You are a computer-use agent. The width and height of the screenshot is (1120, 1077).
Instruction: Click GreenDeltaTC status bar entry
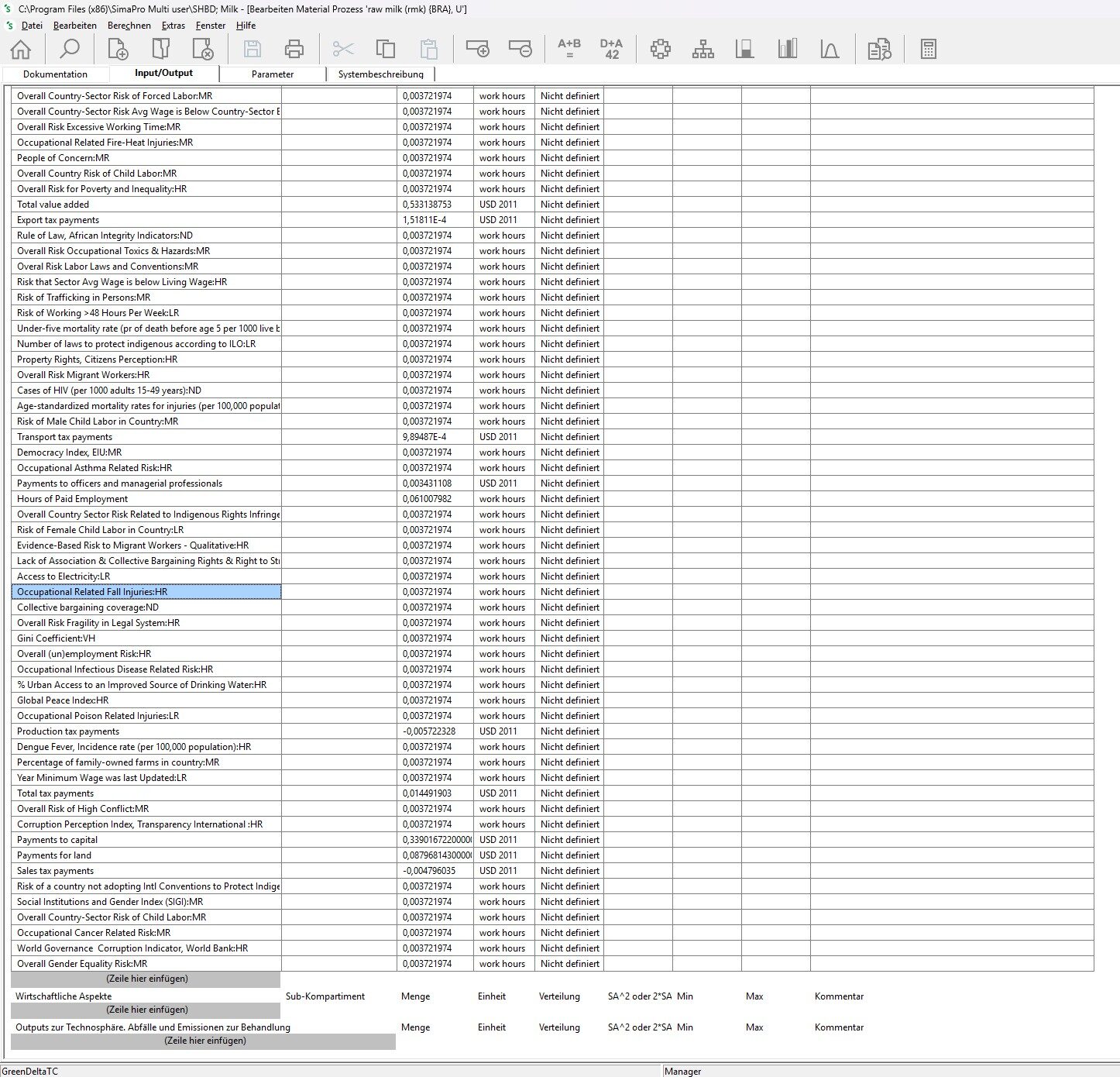pyautogui.click(x=30, y=1071)
